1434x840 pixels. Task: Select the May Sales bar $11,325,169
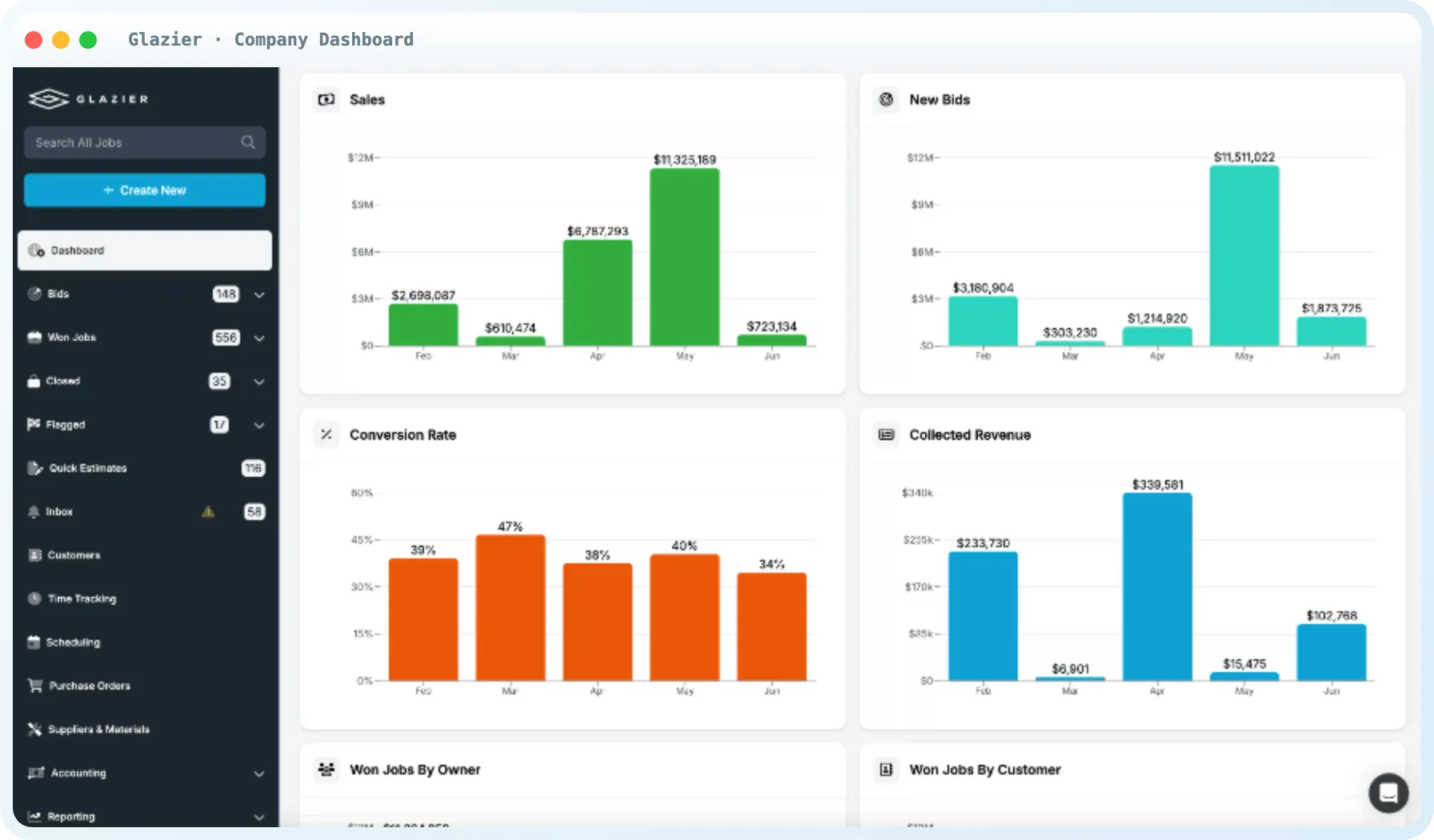click(x=685, y=257)
